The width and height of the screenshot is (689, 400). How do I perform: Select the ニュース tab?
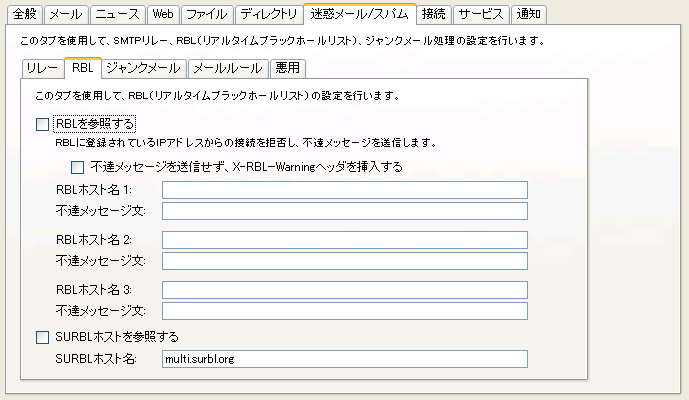116,14
